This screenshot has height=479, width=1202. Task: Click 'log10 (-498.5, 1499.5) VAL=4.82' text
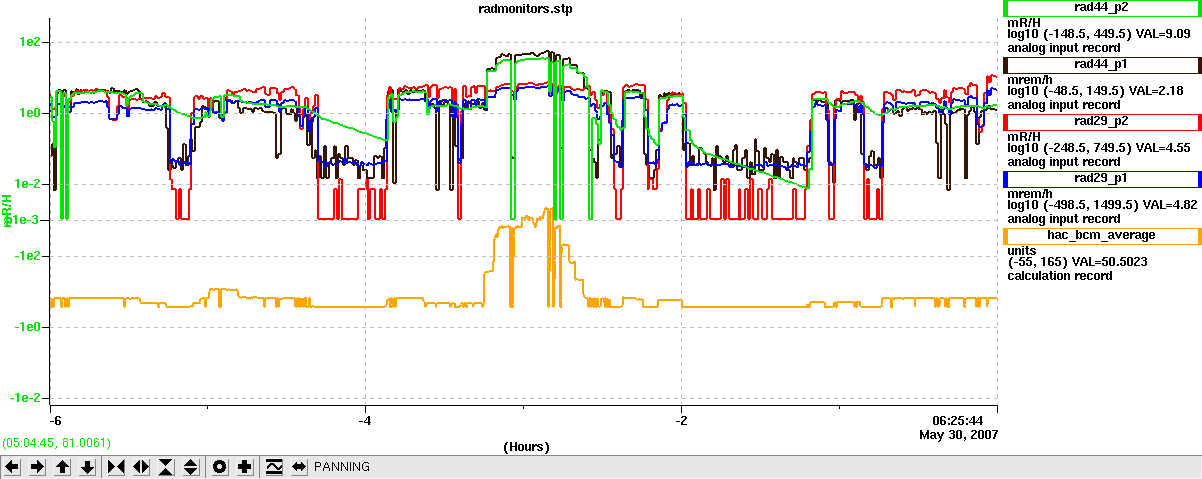click(1101, 205)
